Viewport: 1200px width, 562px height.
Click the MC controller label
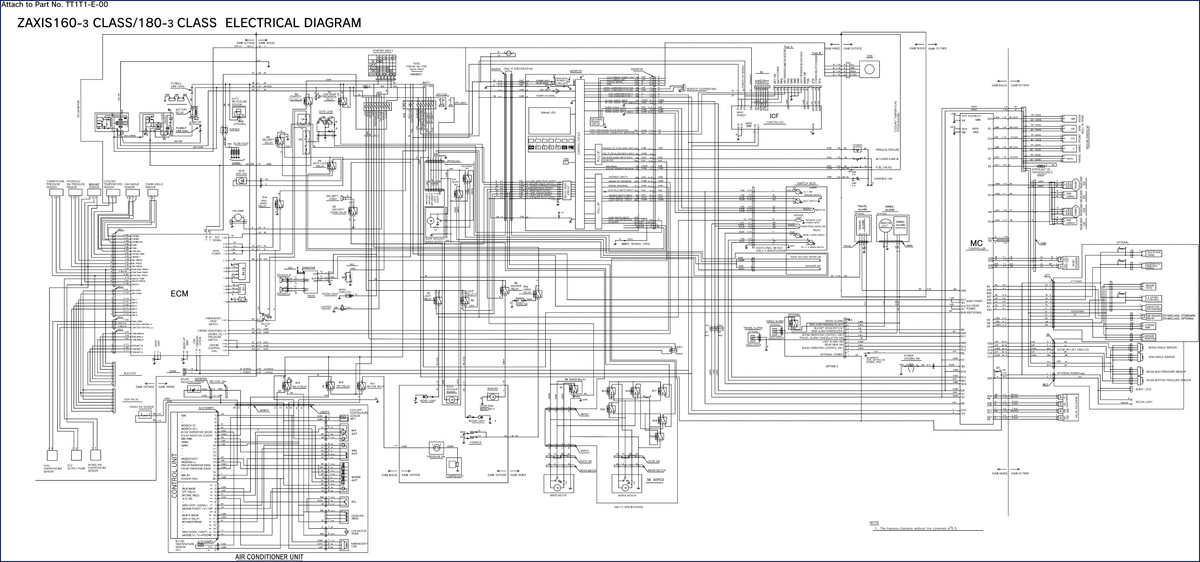pos(978,244)
